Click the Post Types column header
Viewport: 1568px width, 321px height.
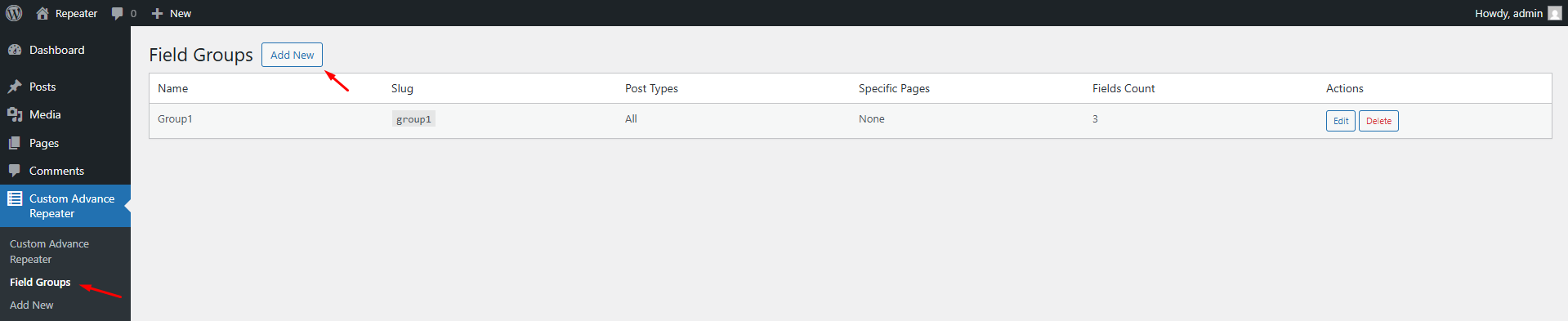(x=651, y=88)
